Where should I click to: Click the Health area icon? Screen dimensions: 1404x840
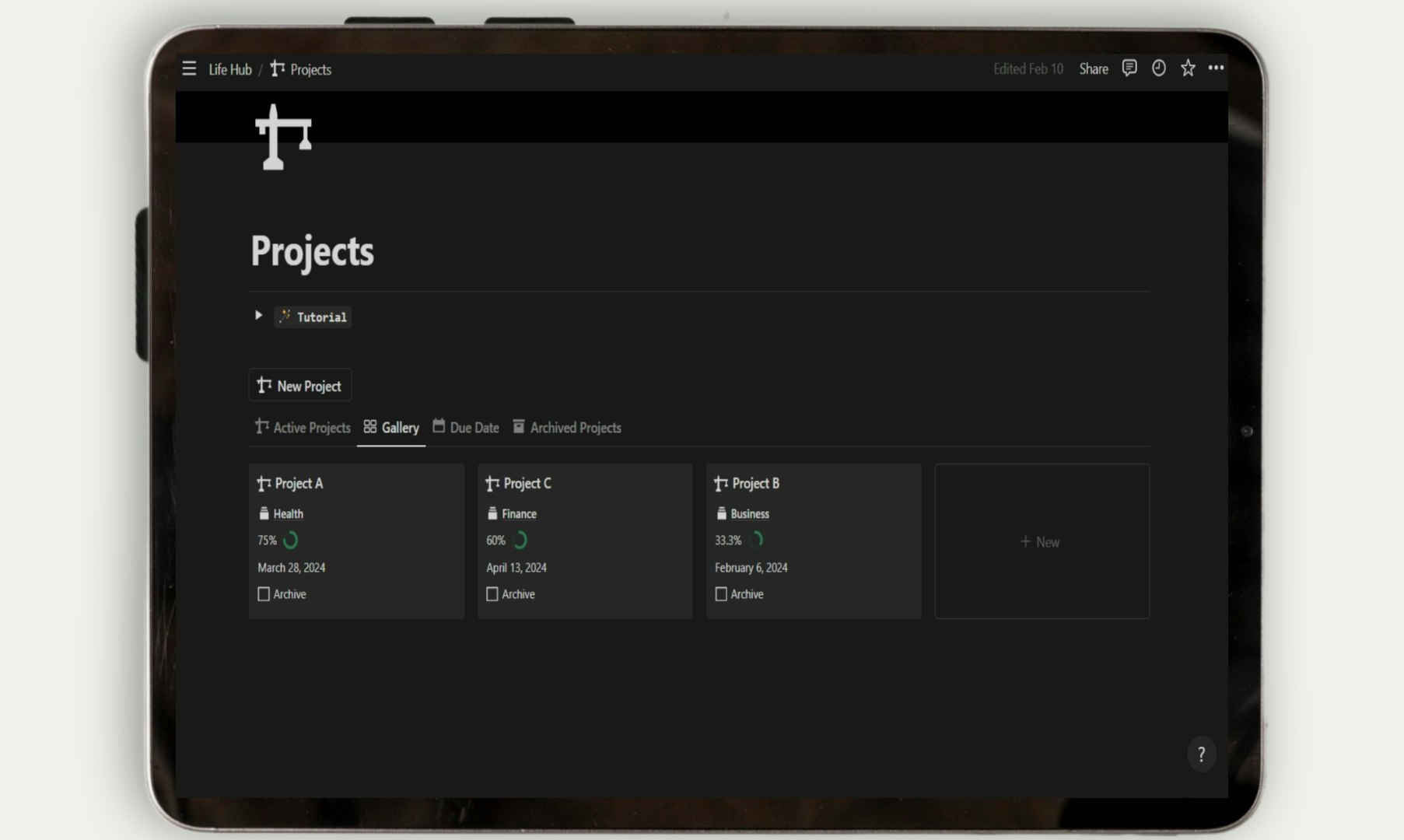[x=264, y=513]
